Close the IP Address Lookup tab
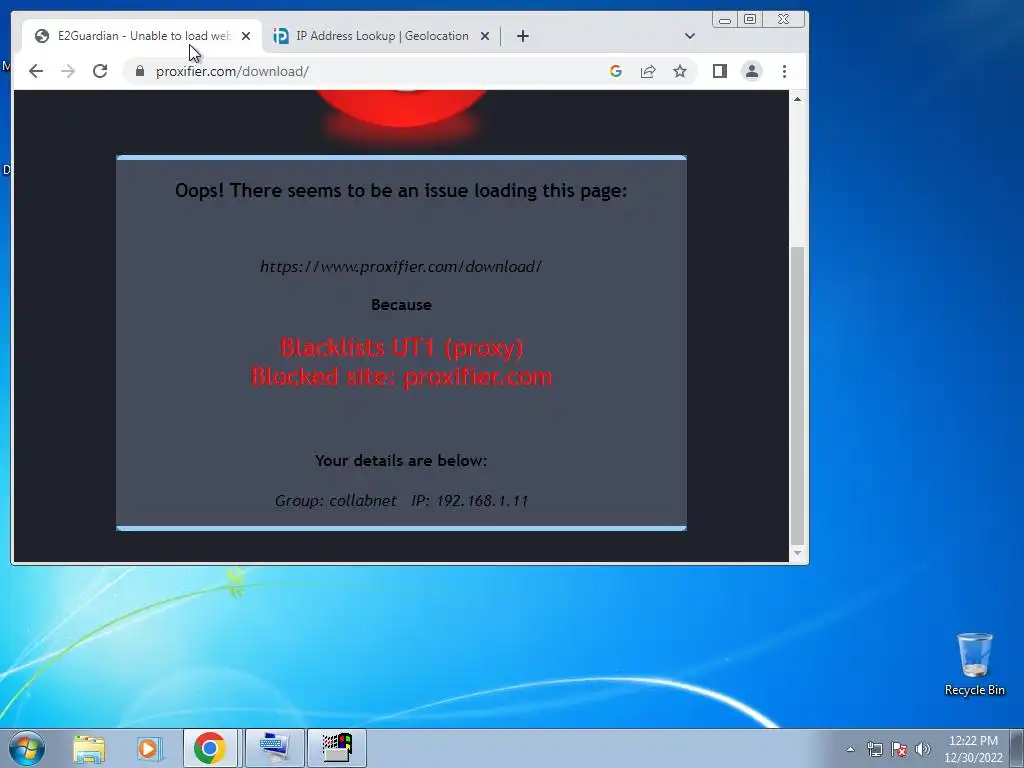1024x768 pixels. coord(485,36)
